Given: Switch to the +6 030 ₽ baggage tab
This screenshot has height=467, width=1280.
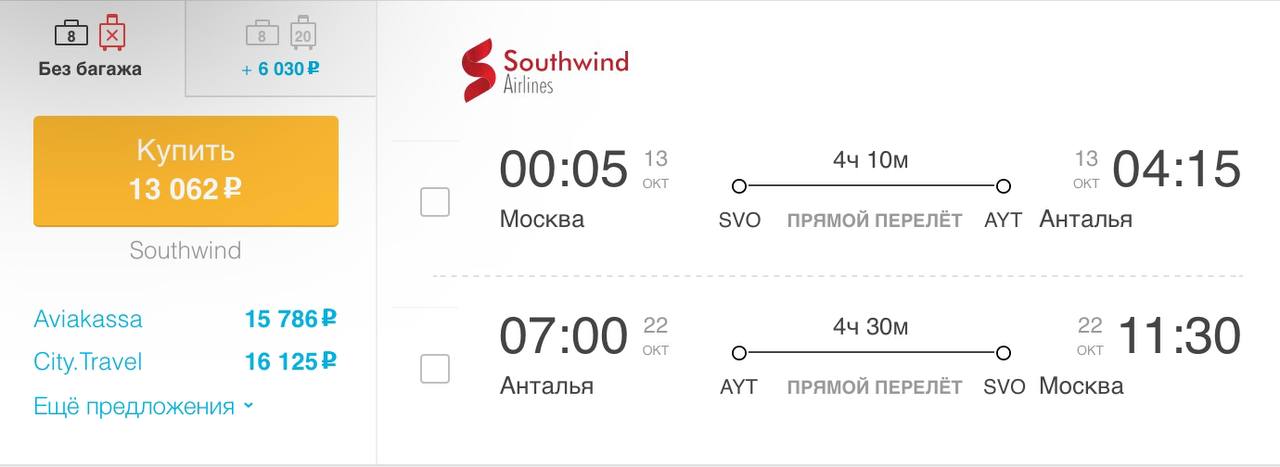Looking at the screenshot, I should pos(280,50).
